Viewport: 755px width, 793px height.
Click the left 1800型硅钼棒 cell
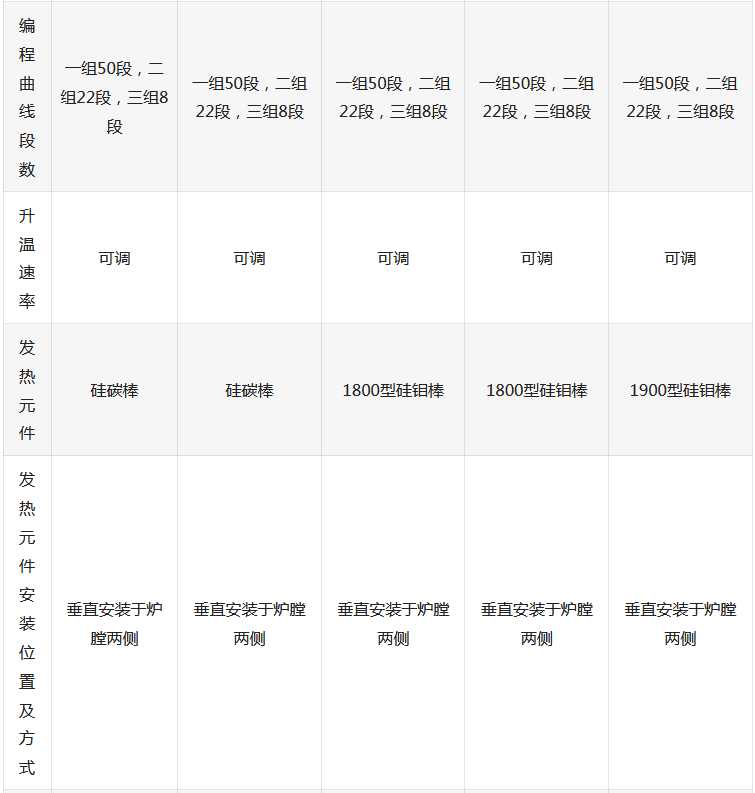point(393,390)
